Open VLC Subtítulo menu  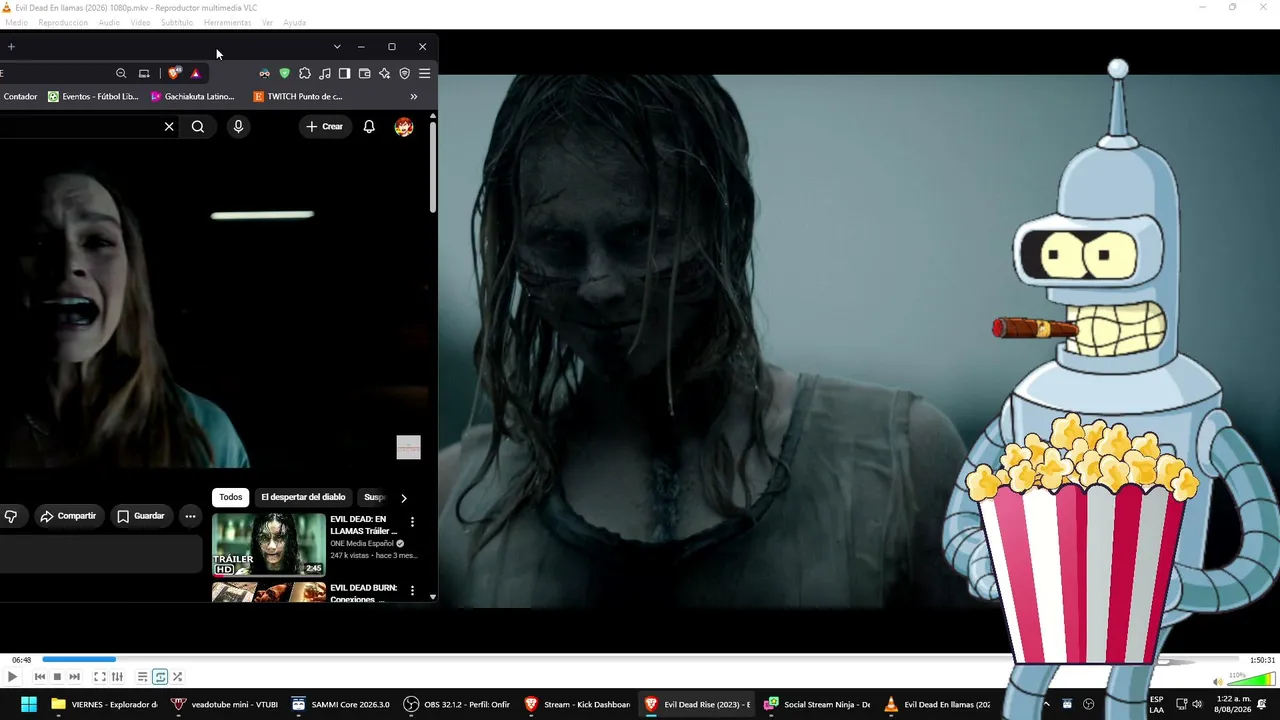point(177,22)
